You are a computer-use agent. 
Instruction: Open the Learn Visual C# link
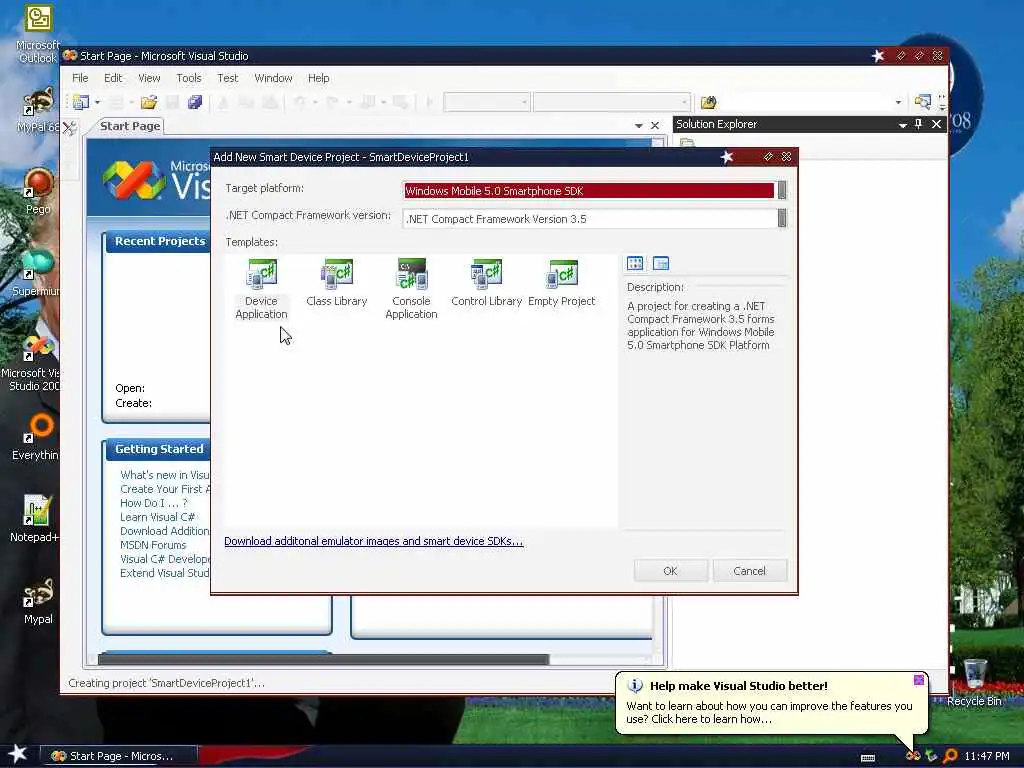pyautogui.click(x=157, y=517)
